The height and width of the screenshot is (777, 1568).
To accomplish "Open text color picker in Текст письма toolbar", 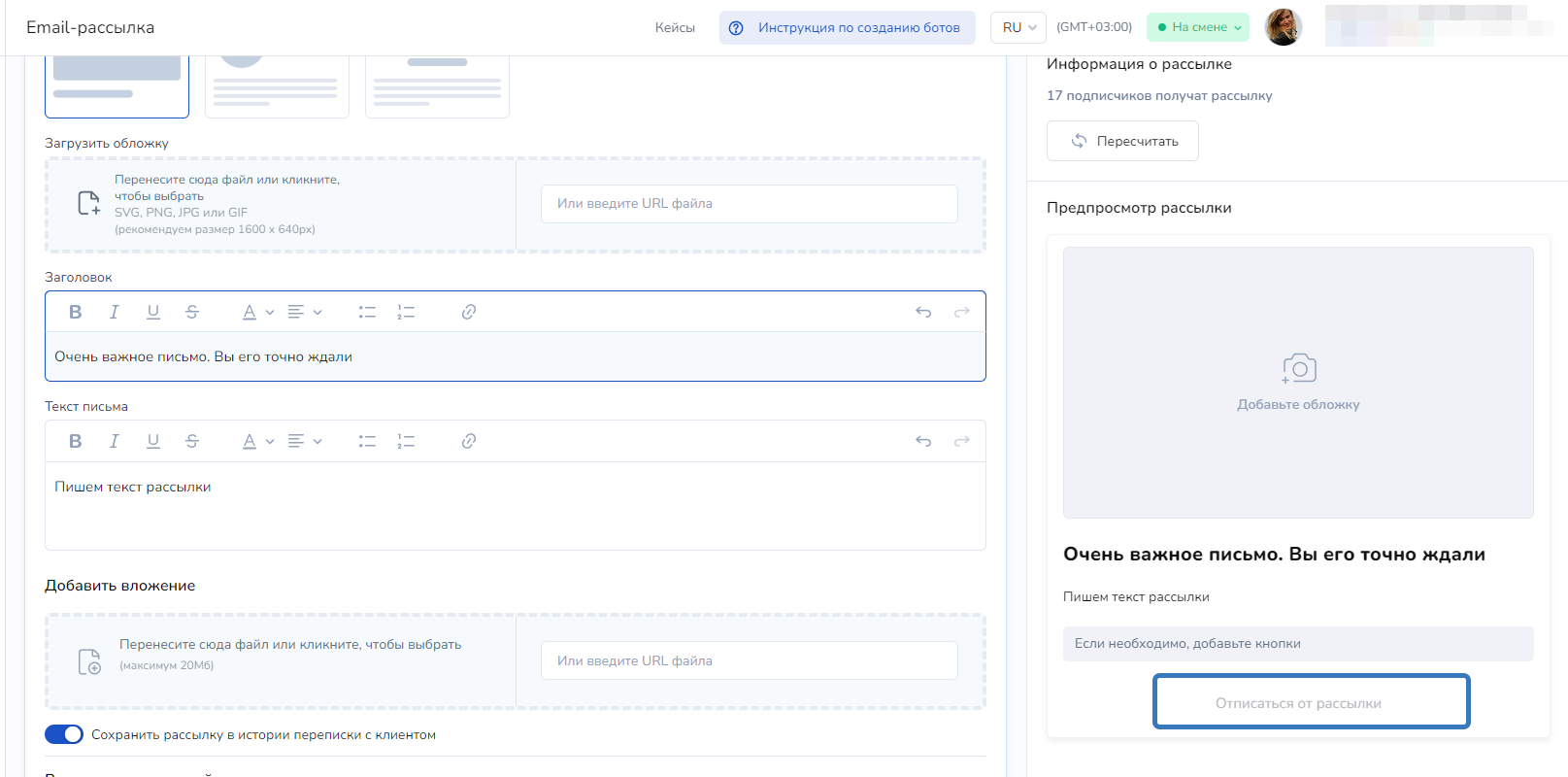I will tap(257, 441).
